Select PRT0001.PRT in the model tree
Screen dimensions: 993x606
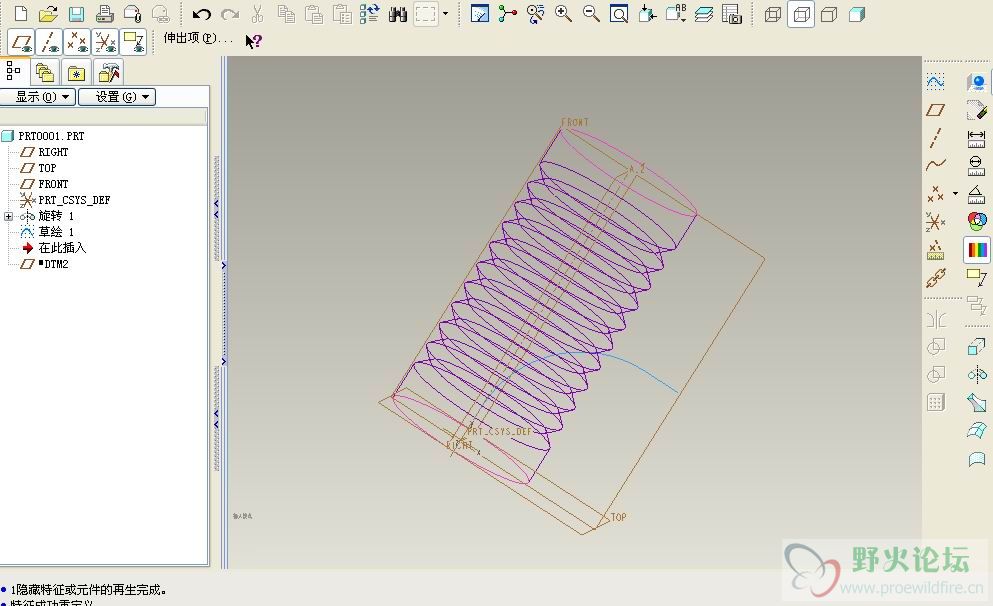coord(51,136)
